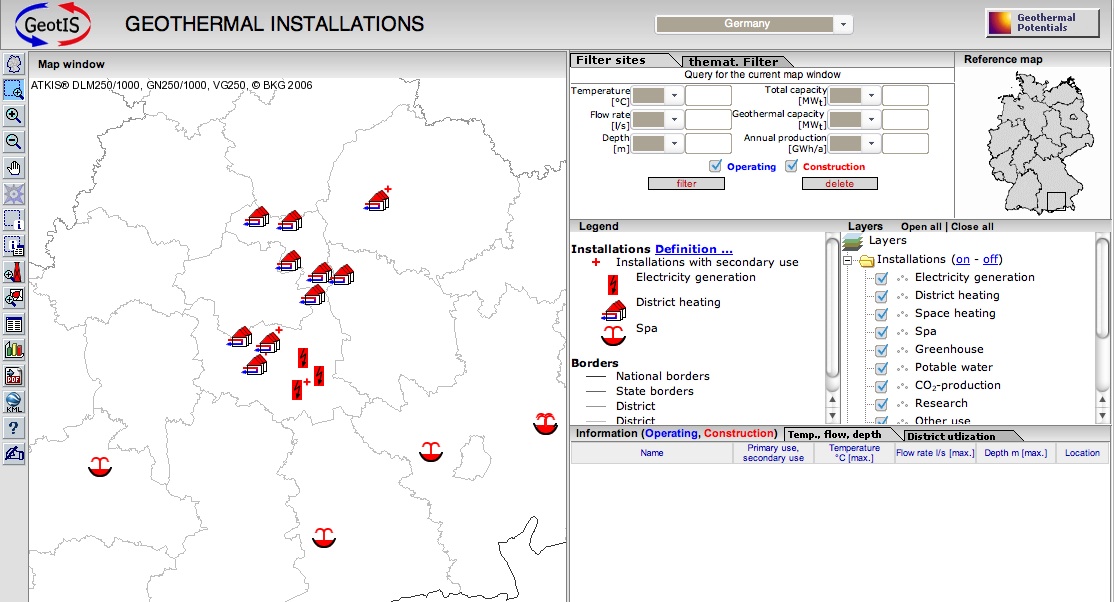Image resolution: width=1114 pixels, height=602 pixels.
Task: Open the help tool
Action: click(x=13, y=427)
